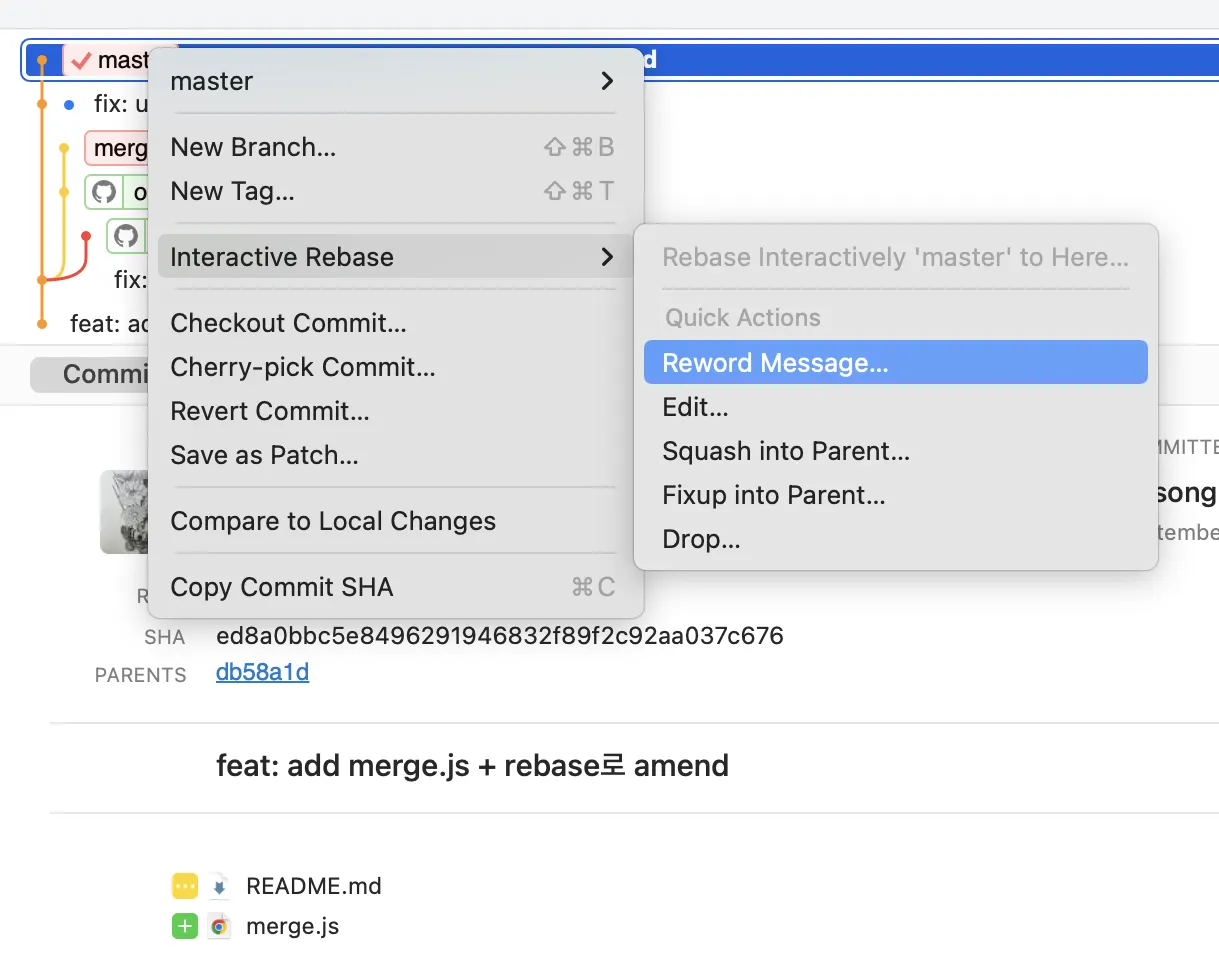This screenshot has height=967, width=1219.
Task: Click the red checkmark on the master tag
Action: (80, 61)
